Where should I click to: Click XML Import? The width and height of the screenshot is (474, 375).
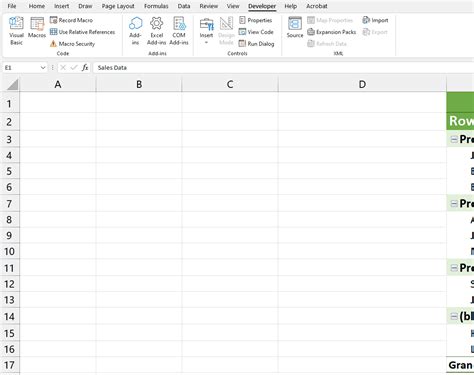pos(375,20)
